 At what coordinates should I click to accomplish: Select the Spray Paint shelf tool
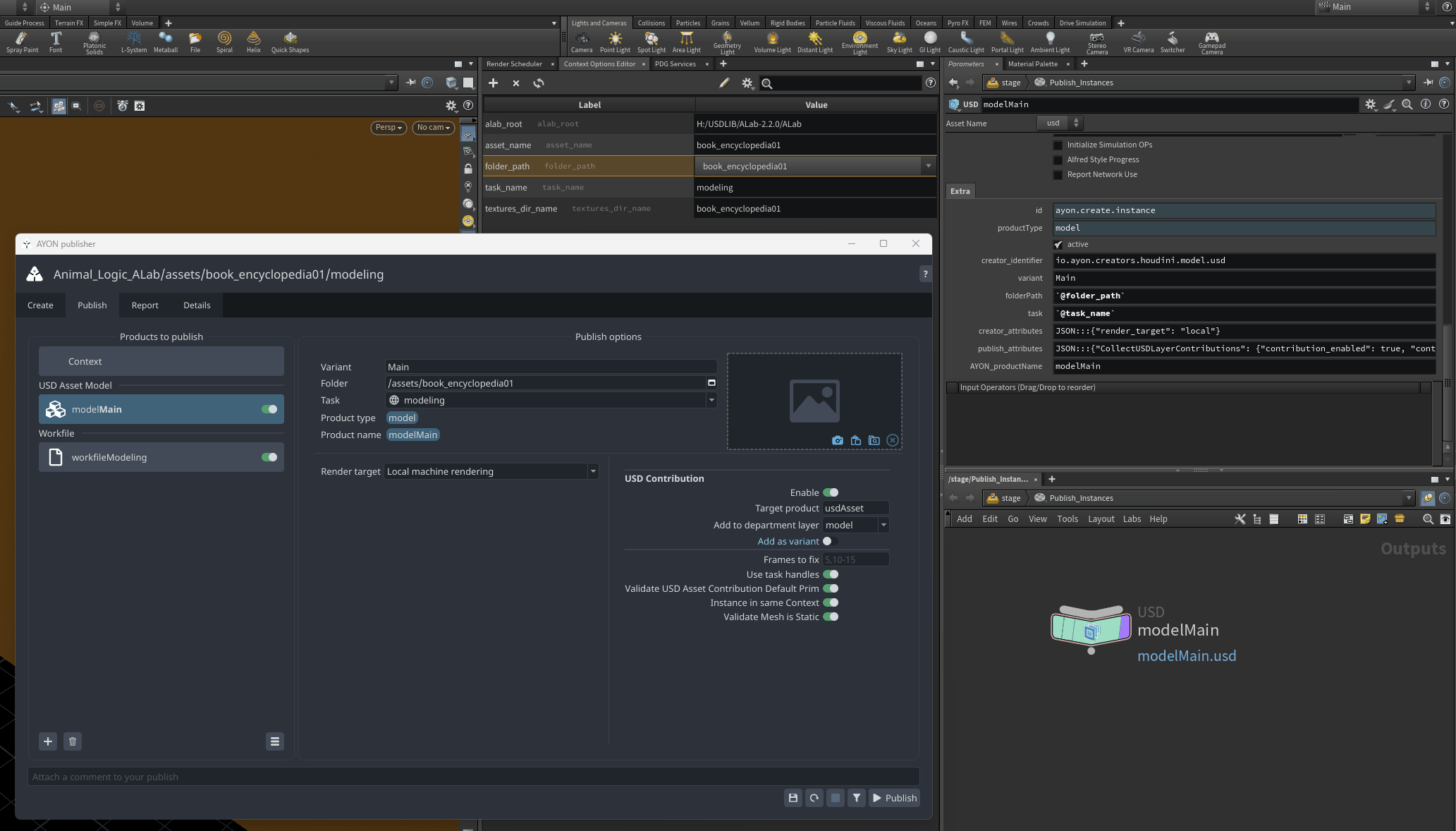pos(22,42)
